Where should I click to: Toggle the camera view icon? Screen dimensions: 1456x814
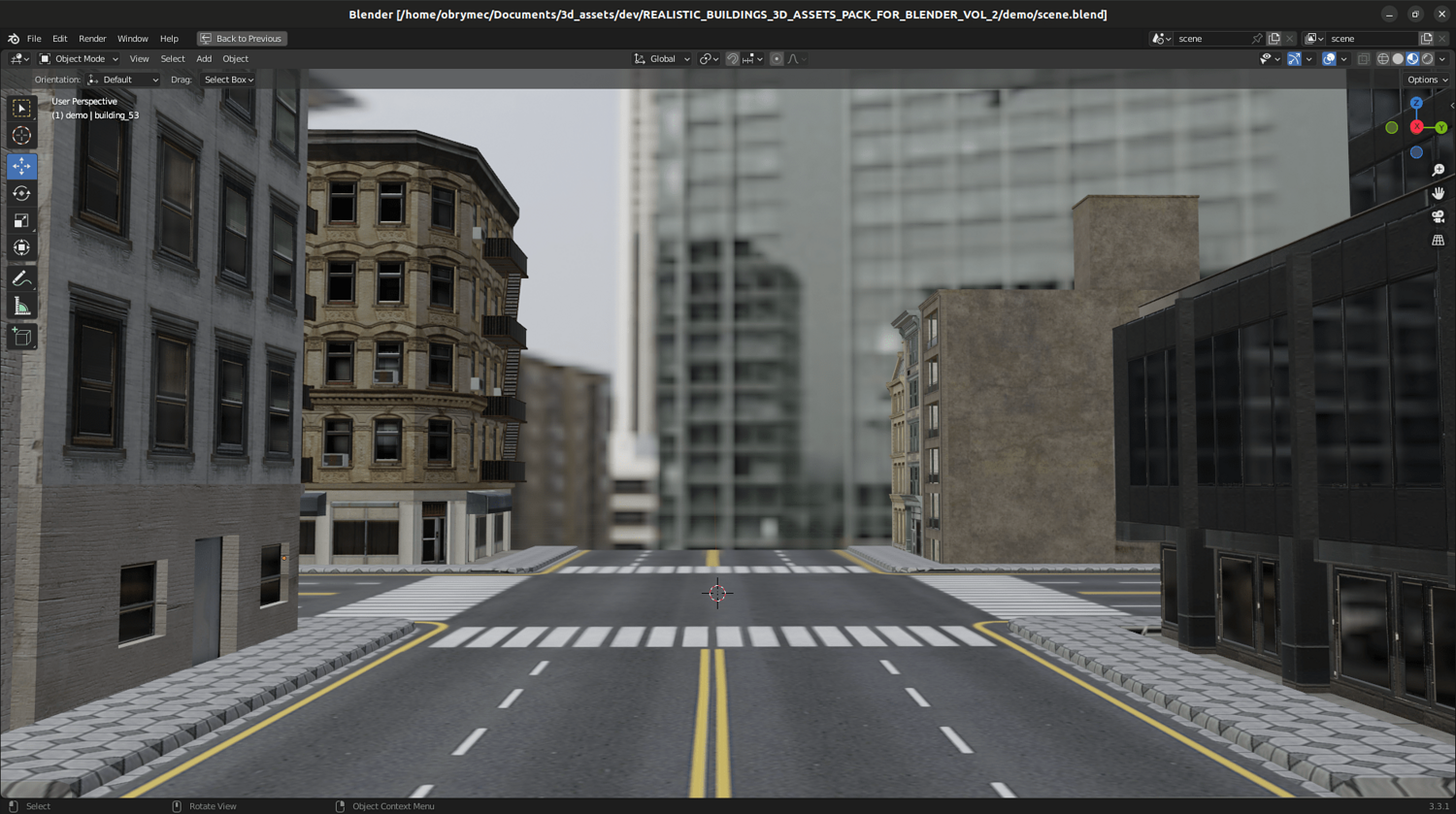[1439, 216]
